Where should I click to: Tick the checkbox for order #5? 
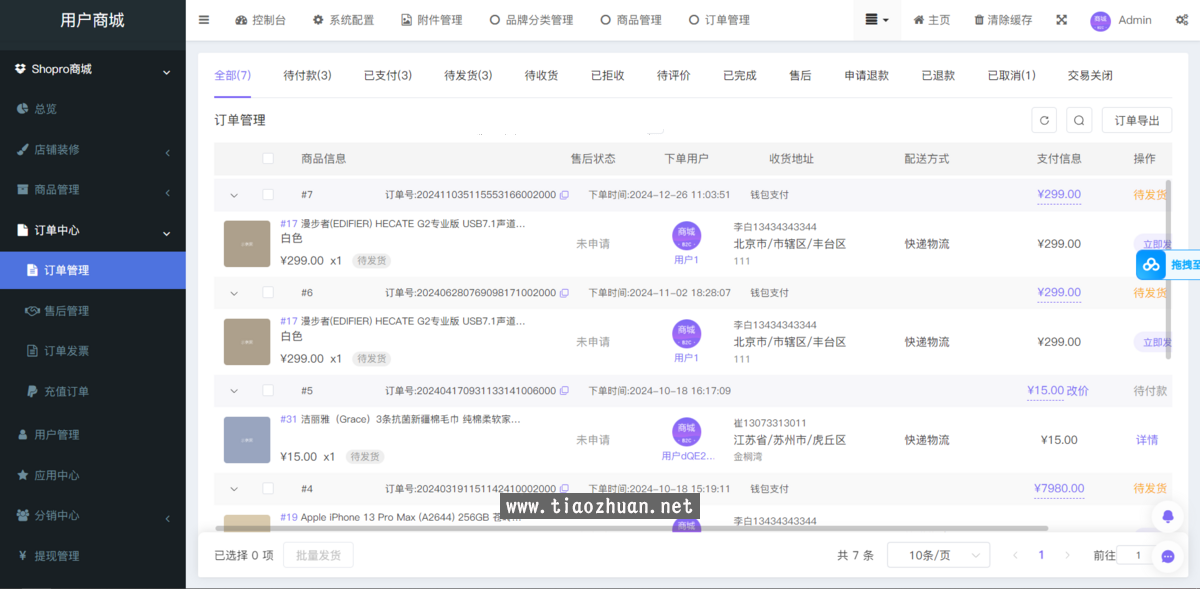268,390
